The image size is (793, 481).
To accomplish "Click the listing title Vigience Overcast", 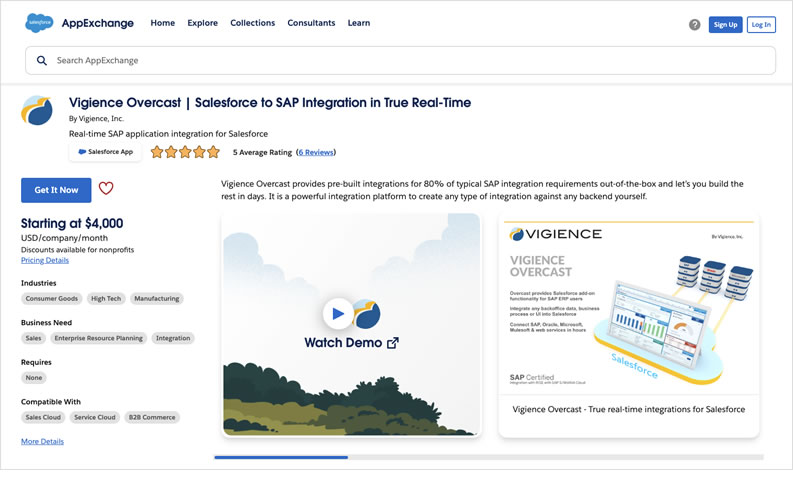I will click(x=270, y=103).
